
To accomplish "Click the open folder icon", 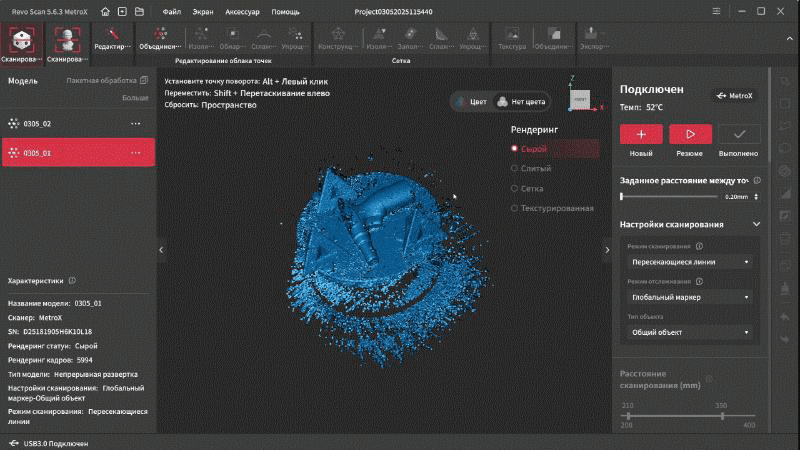I will tap(139, 12).
